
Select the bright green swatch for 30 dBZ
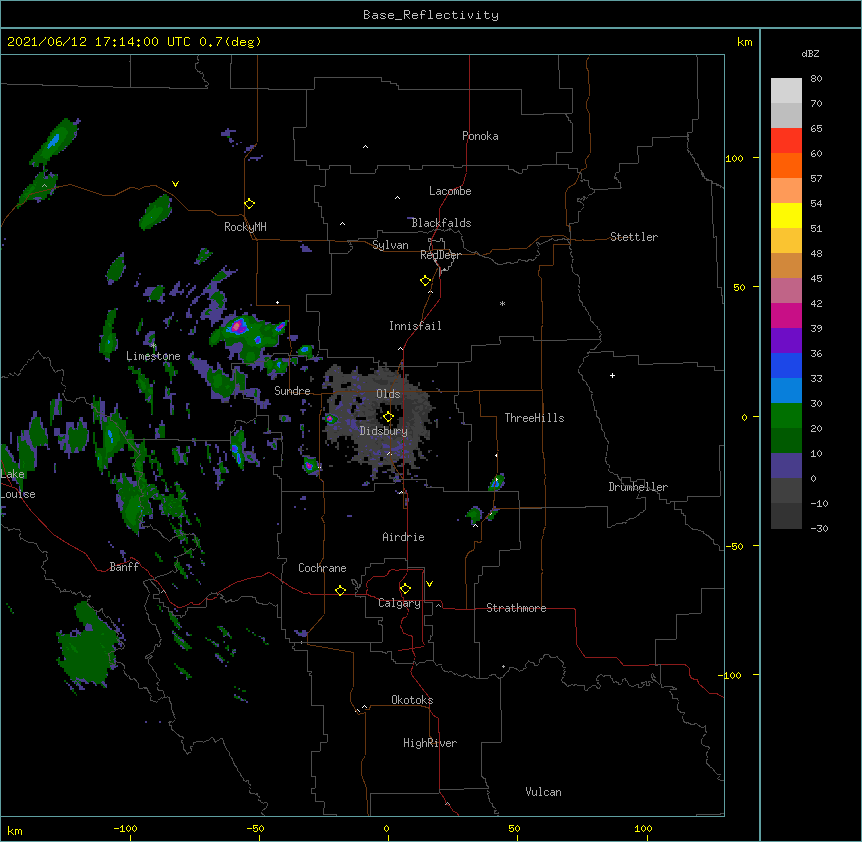786,416
